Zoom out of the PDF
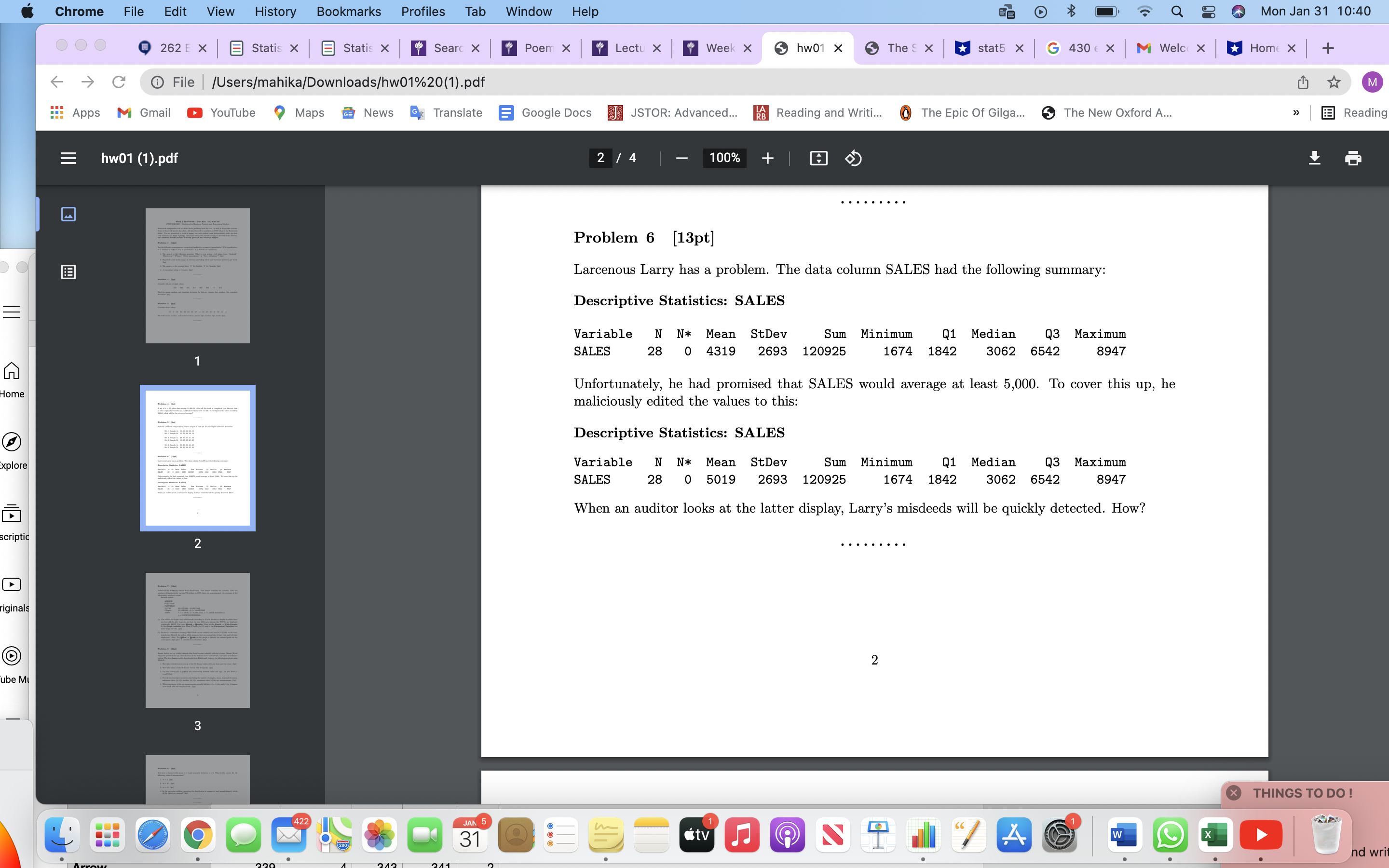 pyautogui.click(x=681, y=158)
